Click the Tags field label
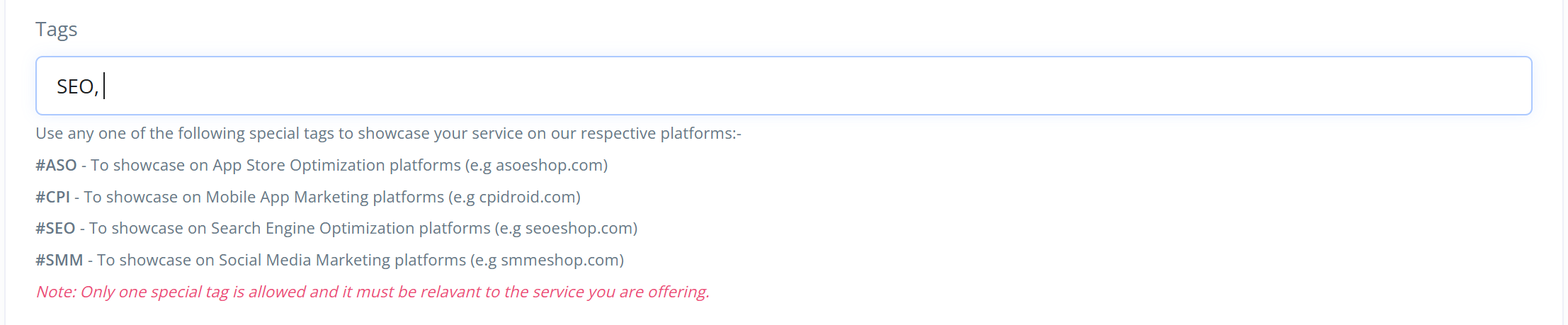 [56, 30]
